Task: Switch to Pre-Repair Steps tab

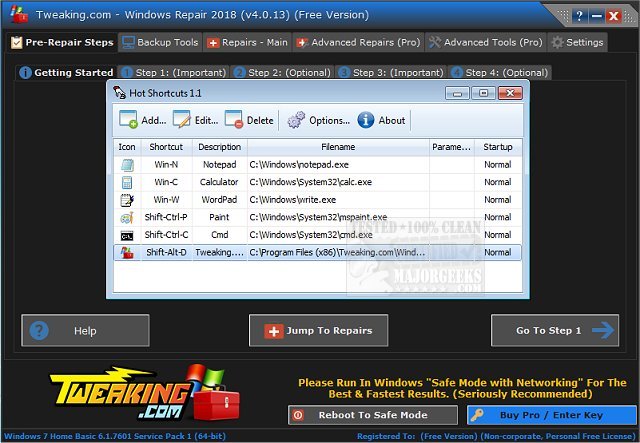Action: click(x=62, y=42)
